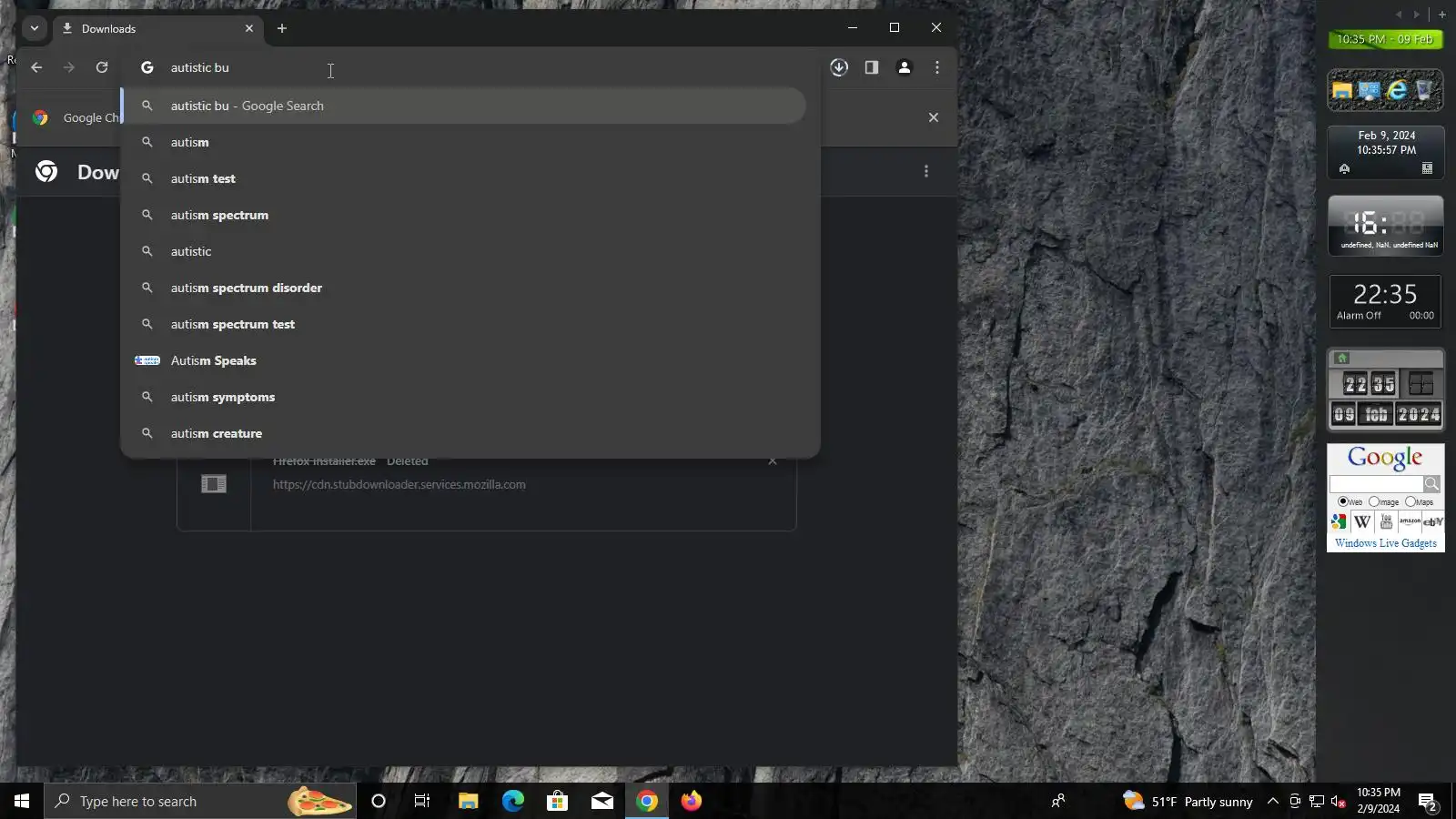Open Mail app from taskbar
Image resolution: width=1456 pixels, height=819 pixels.
pos(602,801)
